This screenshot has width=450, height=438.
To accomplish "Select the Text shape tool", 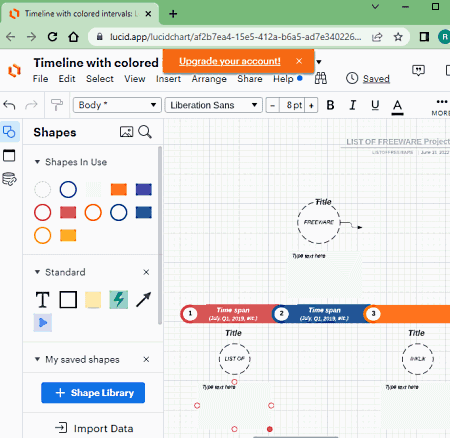I will point(43,299).
